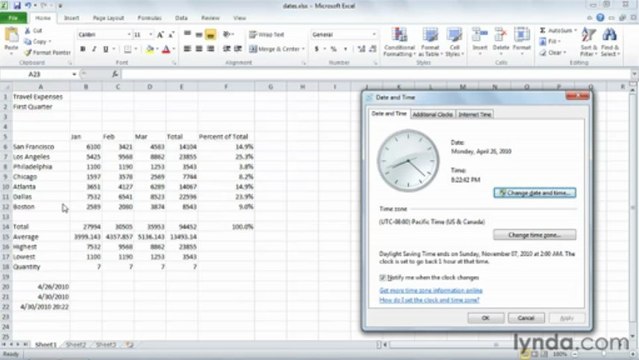Toggle Notify me when the clock changes
The width and height of the screenshot is (639, 360).
tap(382, 278)
